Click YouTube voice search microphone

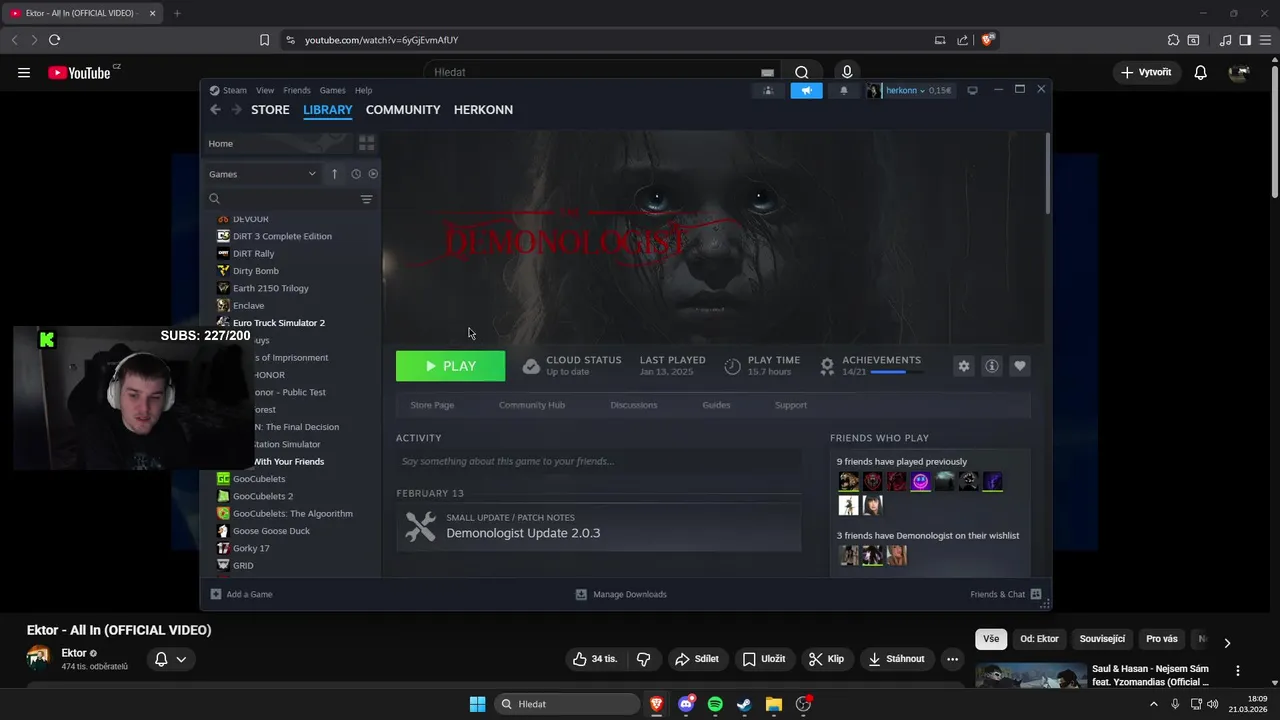(847, 72)
